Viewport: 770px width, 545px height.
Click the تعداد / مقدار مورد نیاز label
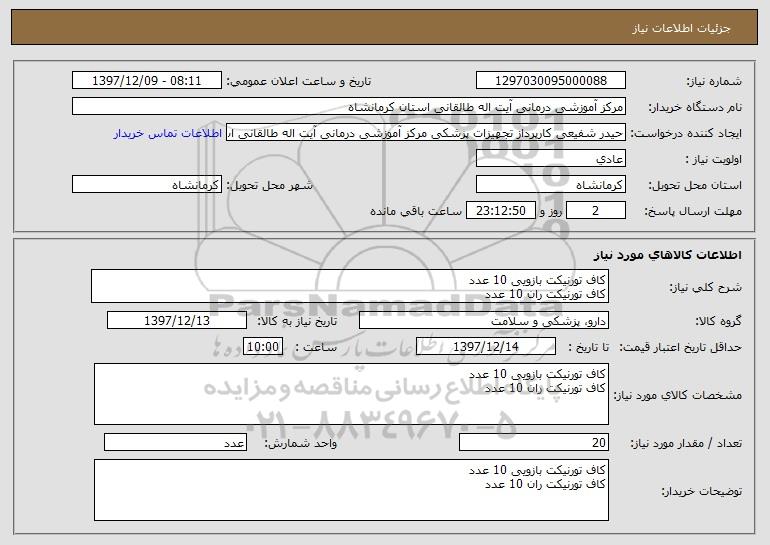[686, 443]
